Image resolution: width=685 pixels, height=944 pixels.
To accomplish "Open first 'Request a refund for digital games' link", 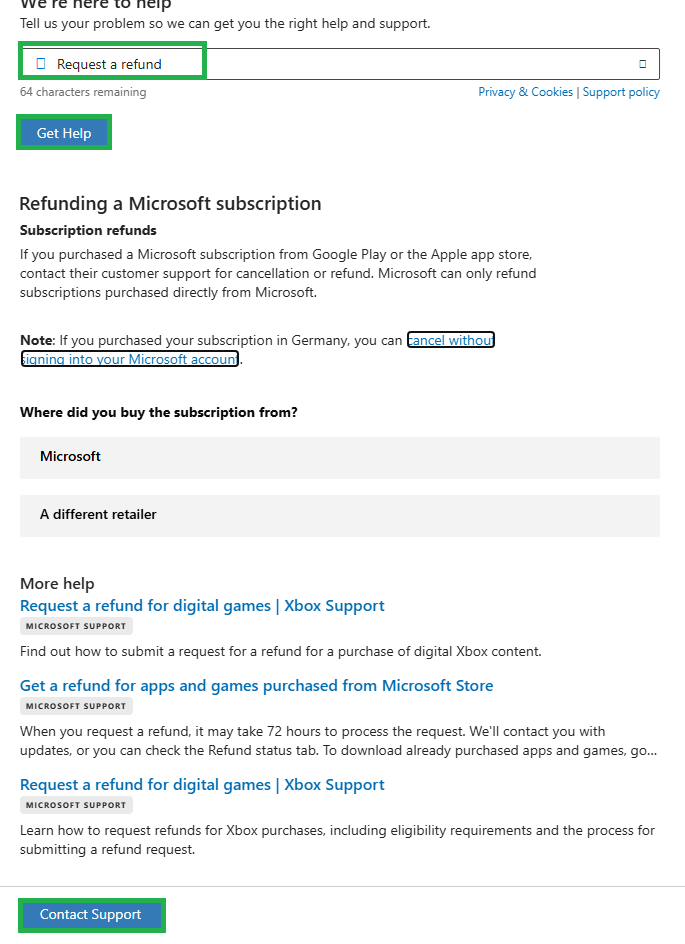I will tap(202, 606).
